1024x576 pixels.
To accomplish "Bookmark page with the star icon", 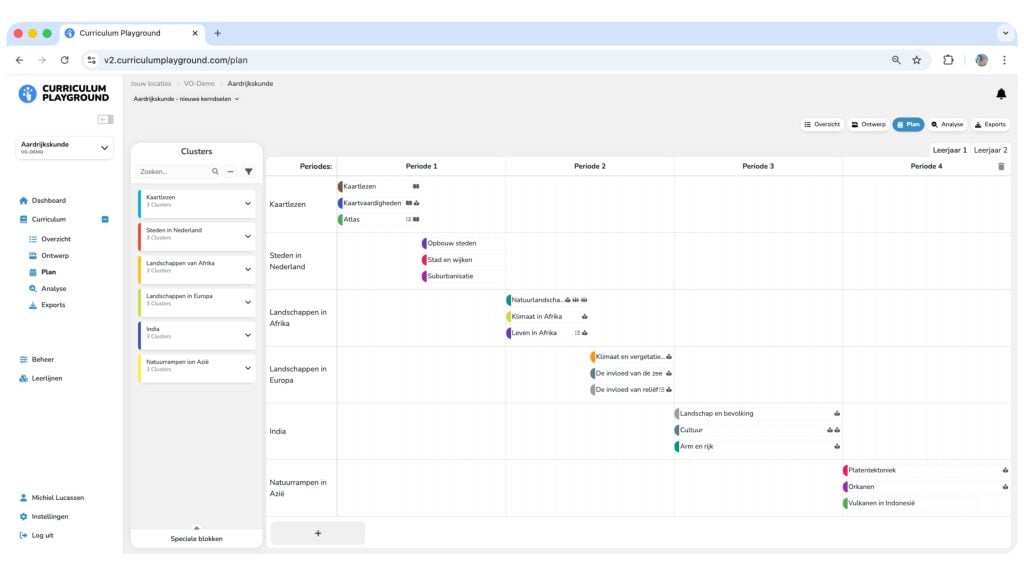I will point(916,60).
